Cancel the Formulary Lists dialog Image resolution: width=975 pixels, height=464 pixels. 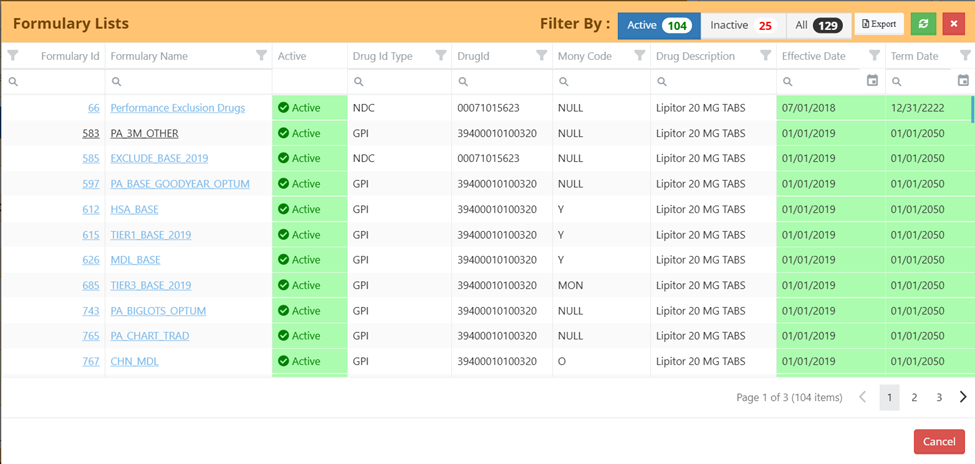pyautogui.click(x=939, y=441)
